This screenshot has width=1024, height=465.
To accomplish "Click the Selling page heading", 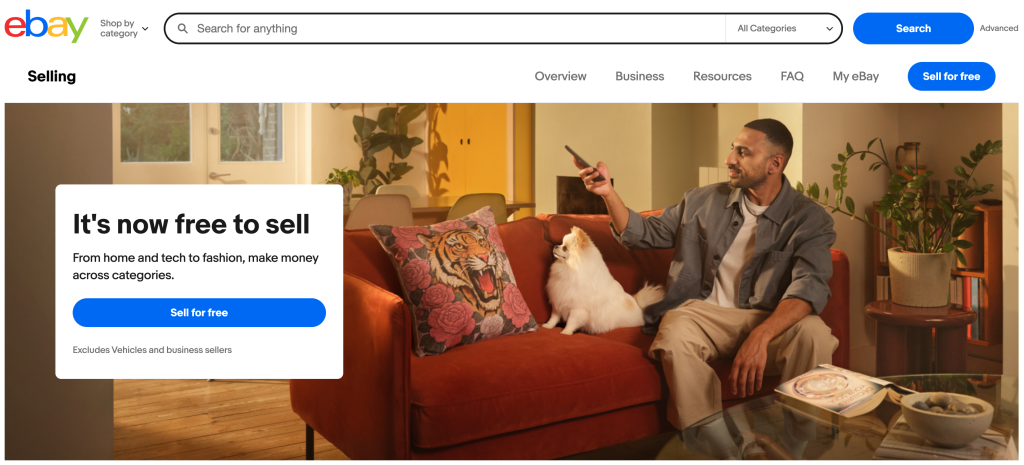I will 52,76.
